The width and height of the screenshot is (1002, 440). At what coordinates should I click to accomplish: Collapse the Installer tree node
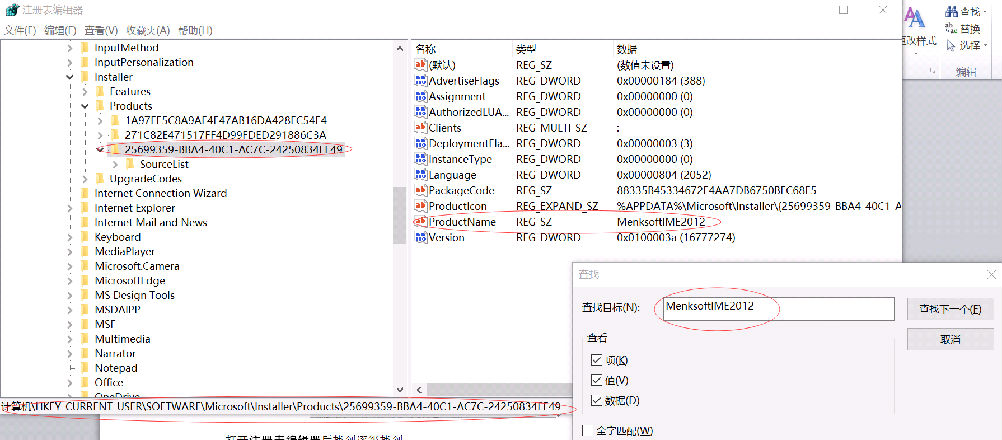click(70, 76)
